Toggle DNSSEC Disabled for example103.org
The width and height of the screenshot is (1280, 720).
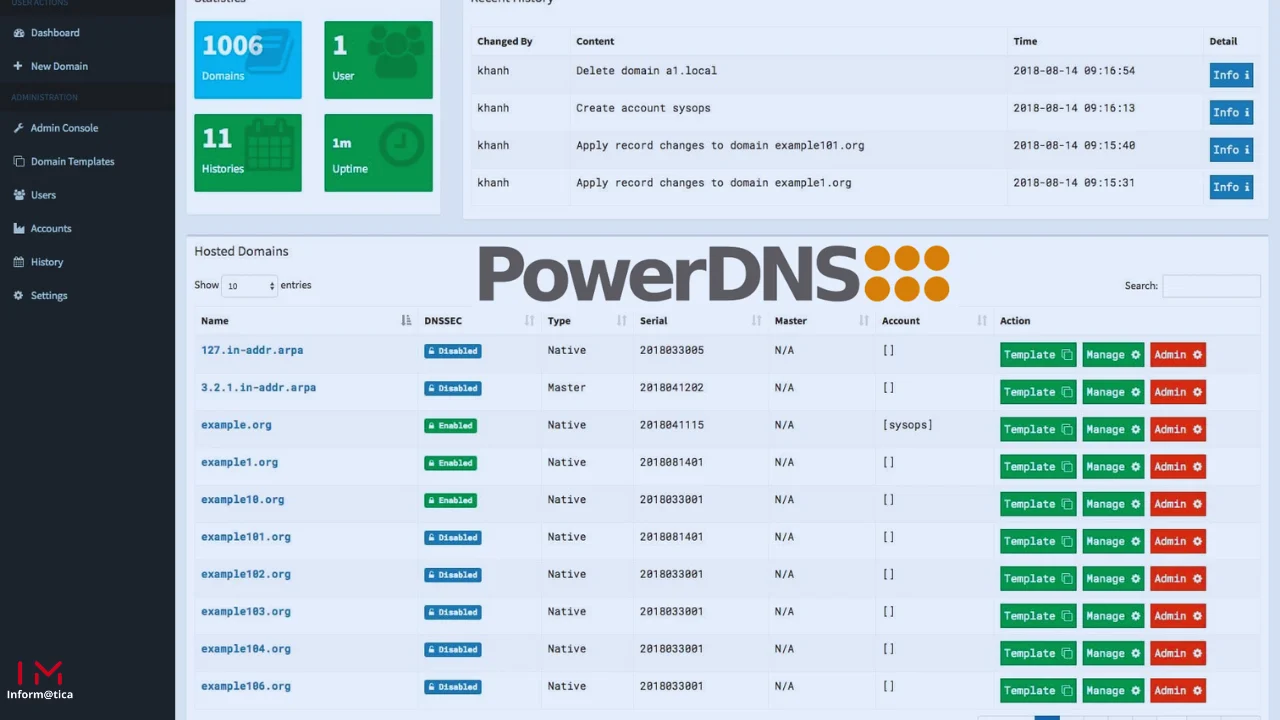[x=453, y=612]
